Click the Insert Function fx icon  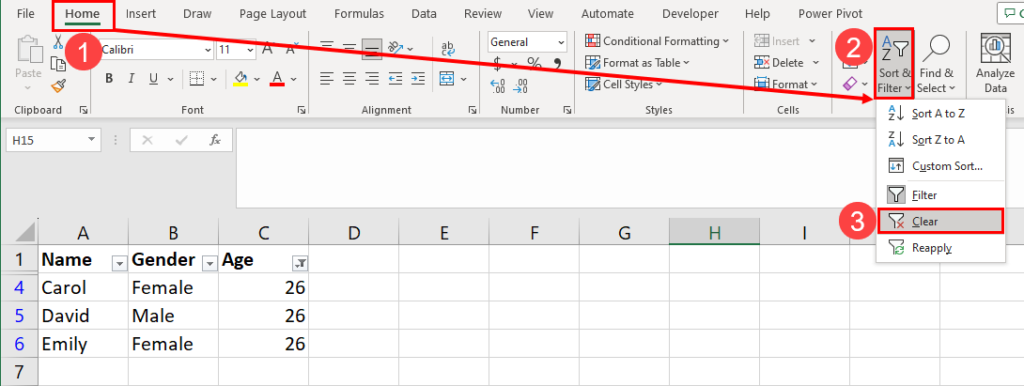215,139
